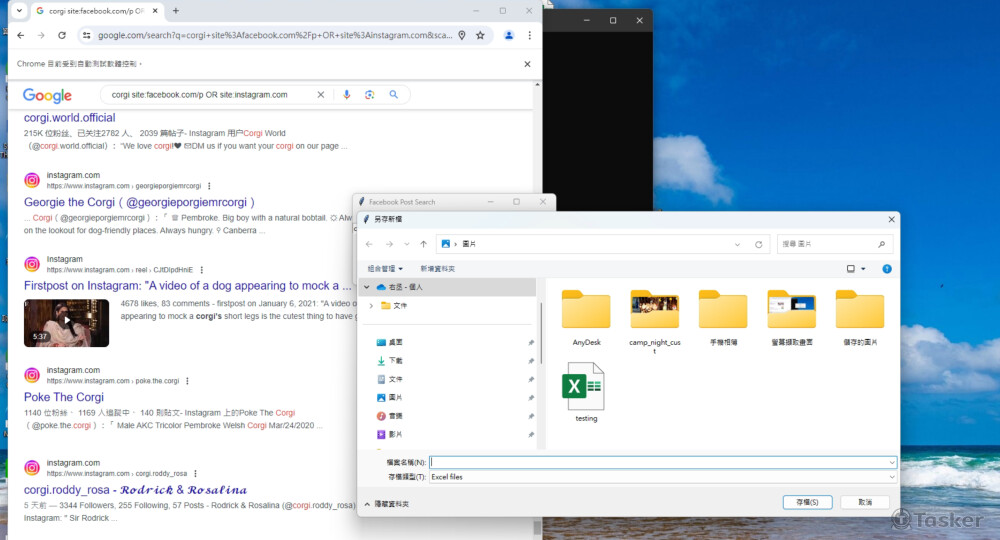Open the 組合管理 dropdown menu
Screen dimensions: 1000x540
pos(385,268)
